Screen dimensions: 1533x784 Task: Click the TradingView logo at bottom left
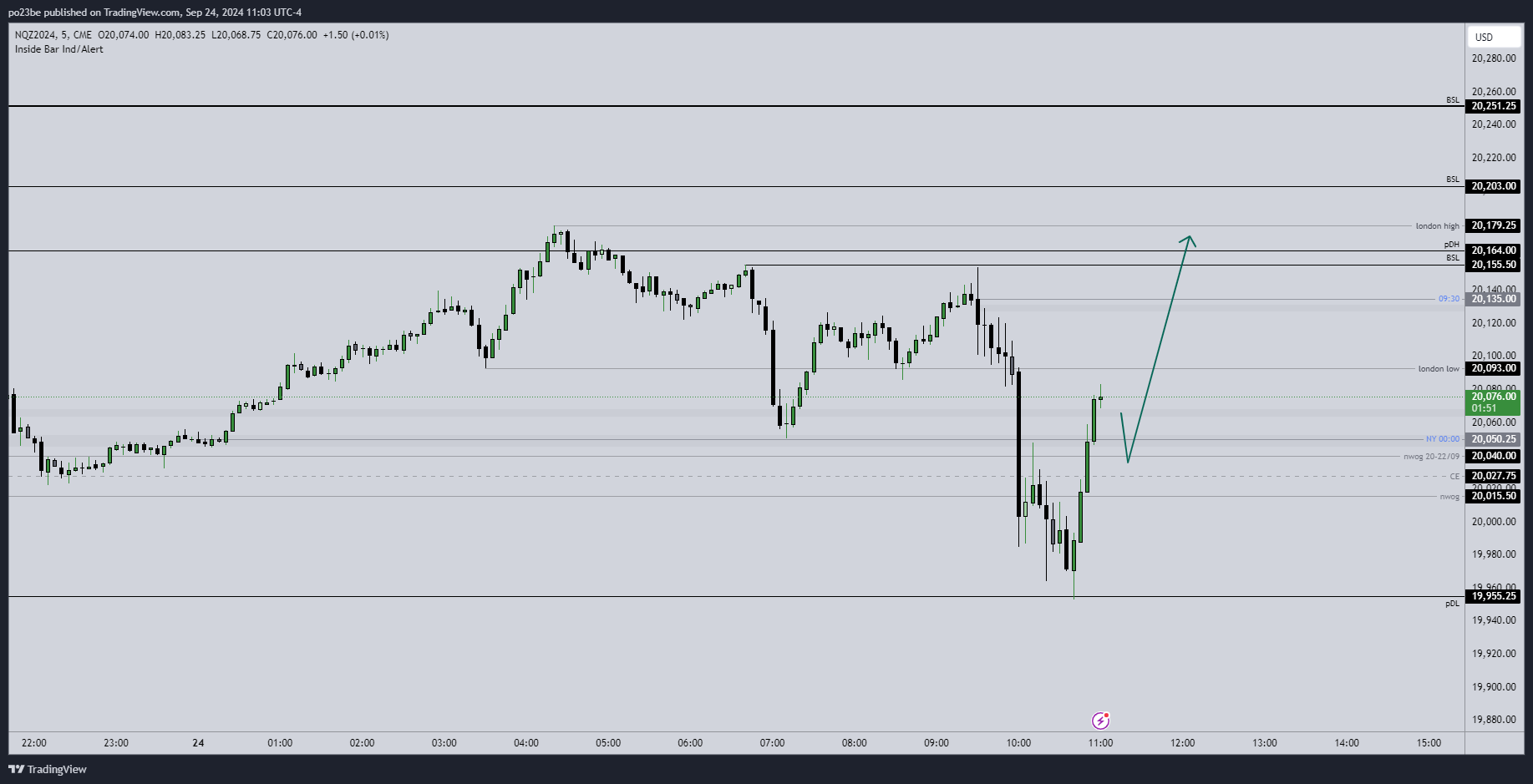click(x=48, y=769)
